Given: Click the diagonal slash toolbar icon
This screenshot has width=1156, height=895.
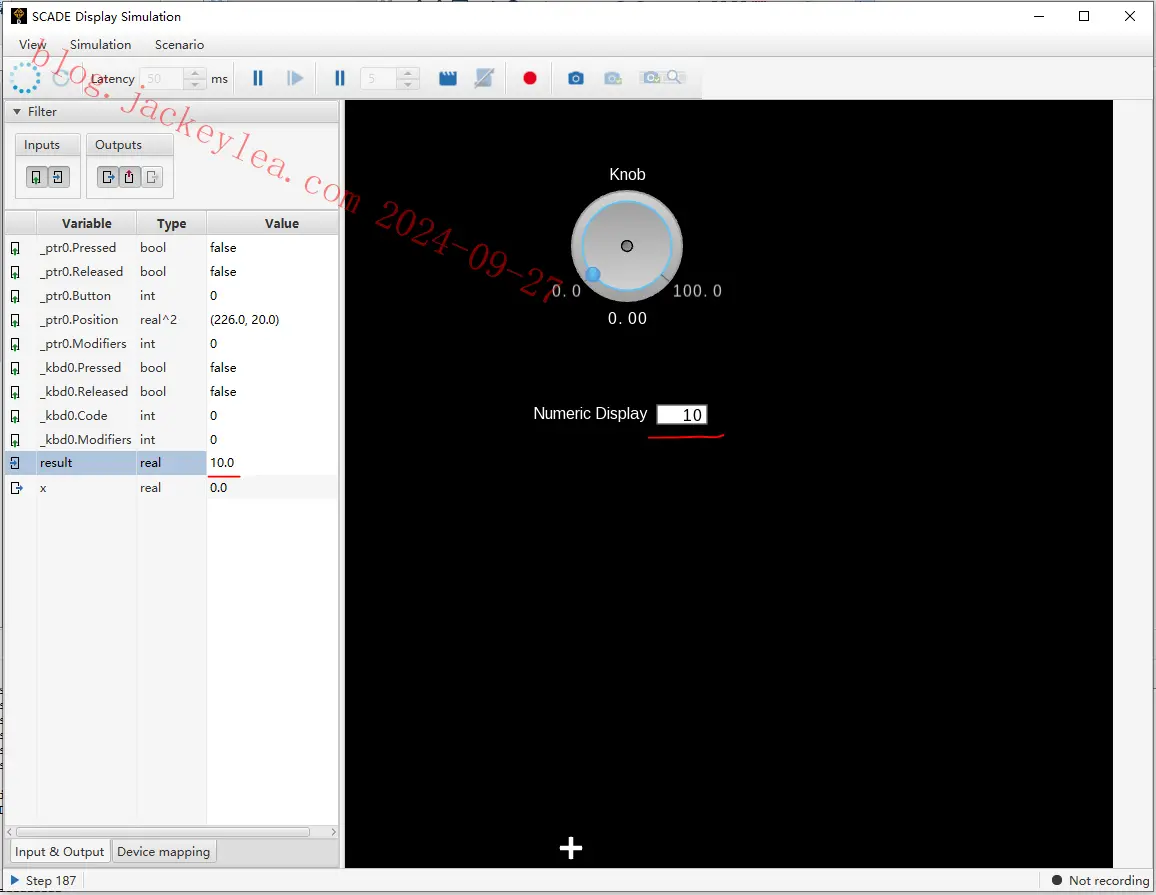Looking at the screenshot, I should (x=484, y=77).
